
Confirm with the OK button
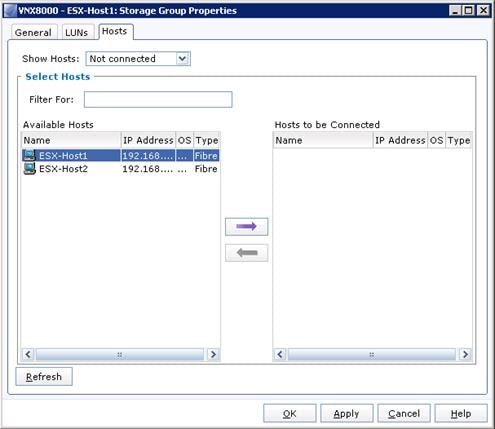[x=289, y=414]
